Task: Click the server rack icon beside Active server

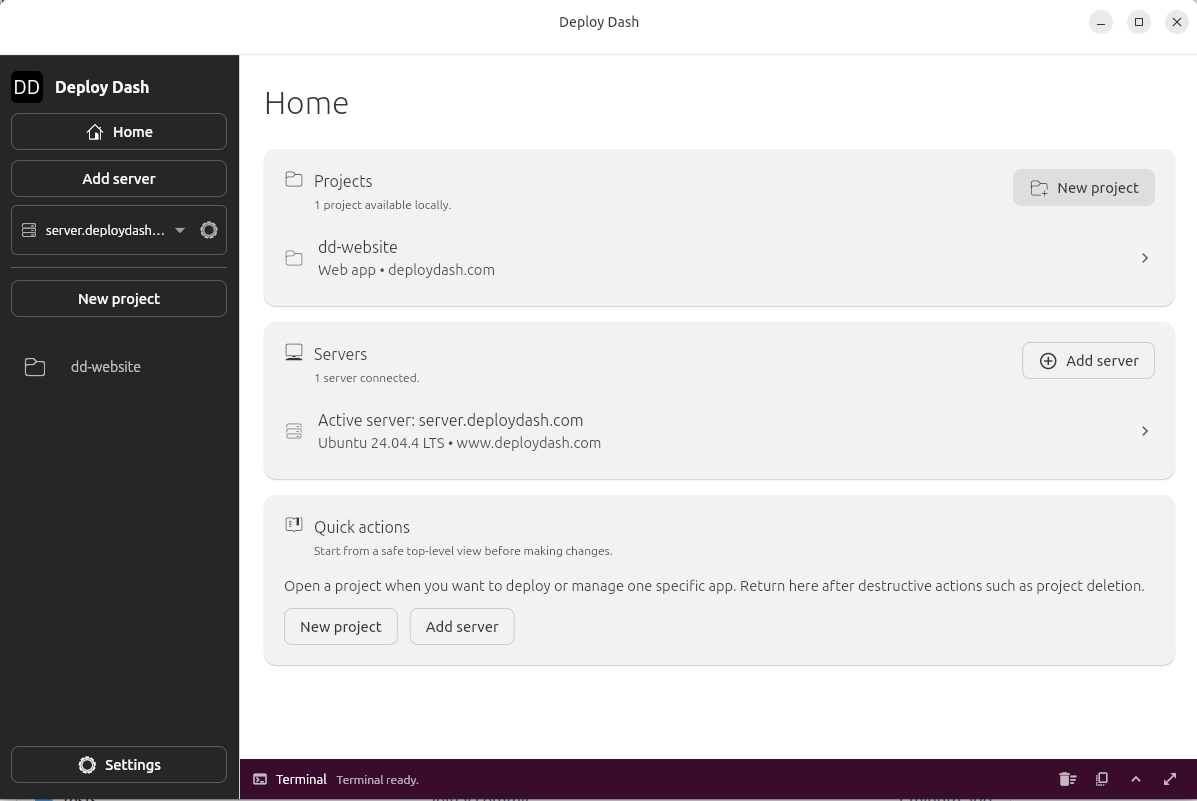Action: tap(293, 430)
